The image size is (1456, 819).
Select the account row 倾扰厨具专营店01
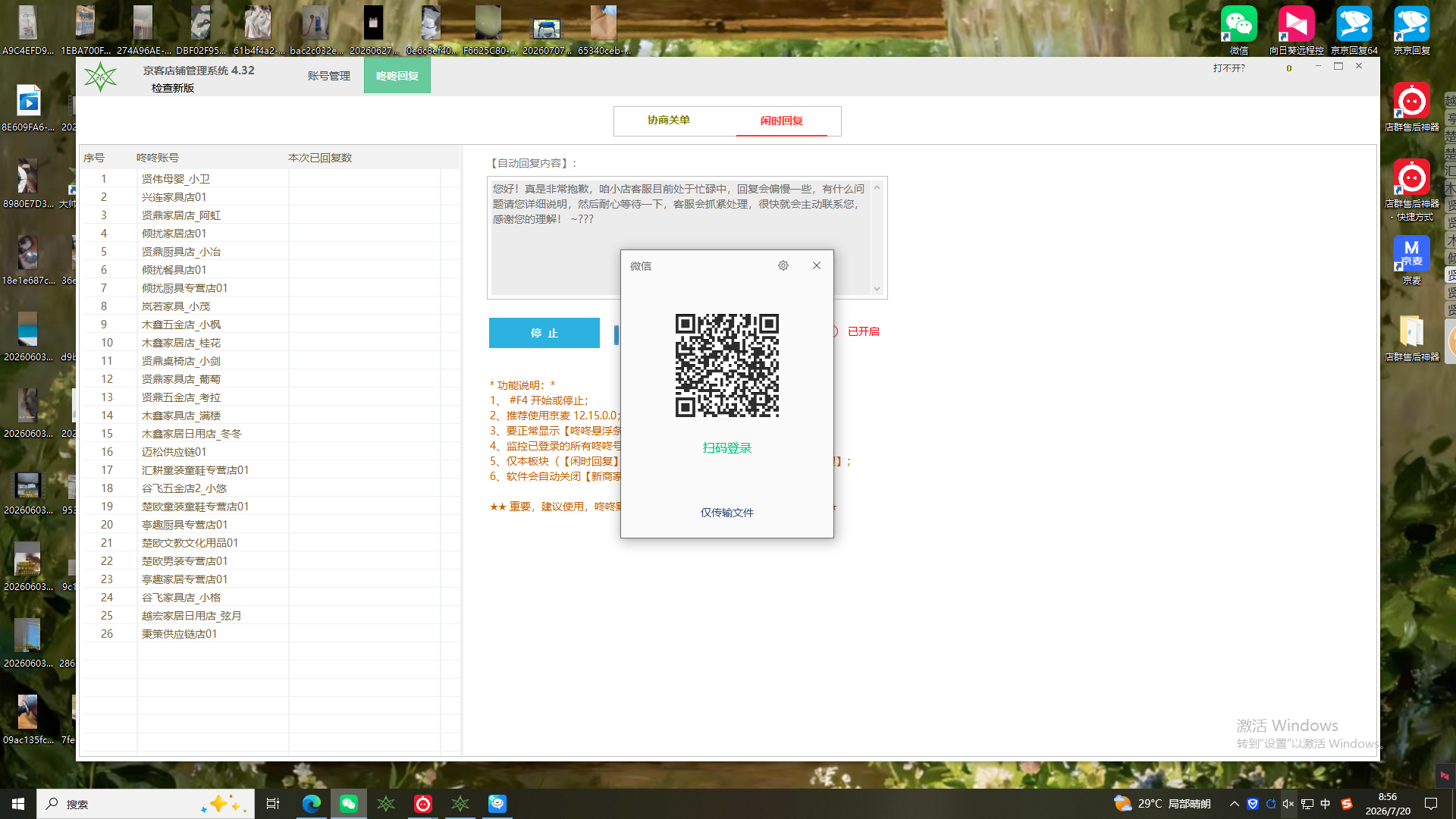click(x=271, y=288)
